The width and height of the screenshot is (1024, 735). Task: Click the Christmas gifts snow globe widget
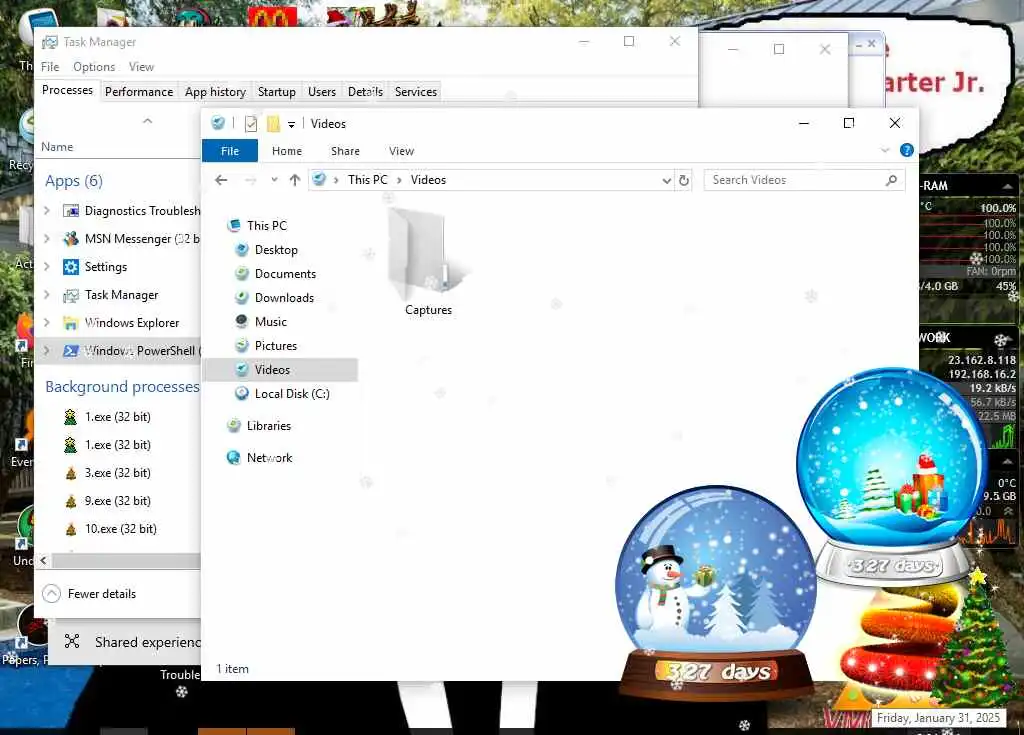click(892, 477)
